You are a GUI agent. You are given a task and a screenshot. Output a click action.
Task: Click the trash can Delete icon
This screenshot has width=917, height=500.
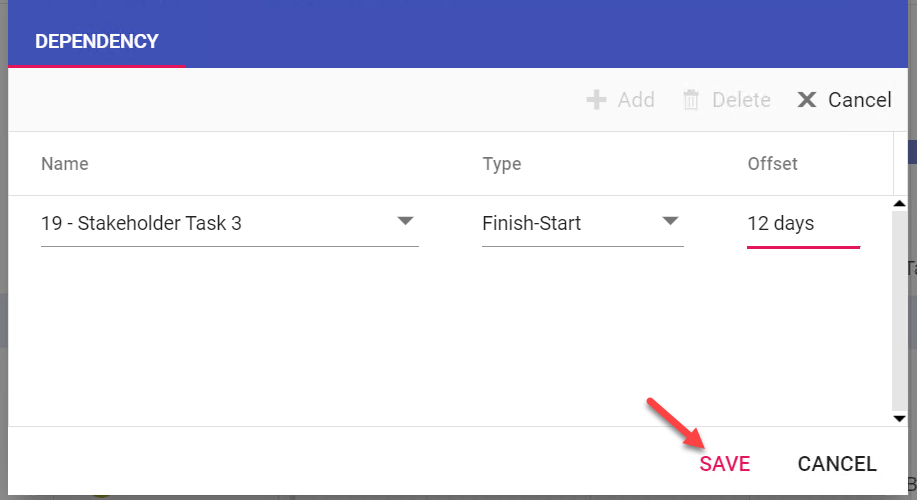[x=691, y=100]
